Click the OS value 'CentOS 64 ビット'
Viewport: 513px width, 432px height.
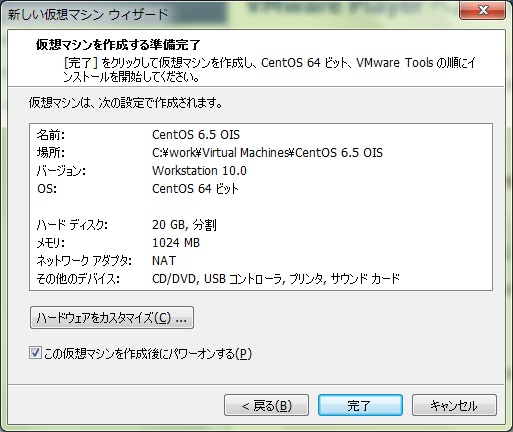[195, 189]
